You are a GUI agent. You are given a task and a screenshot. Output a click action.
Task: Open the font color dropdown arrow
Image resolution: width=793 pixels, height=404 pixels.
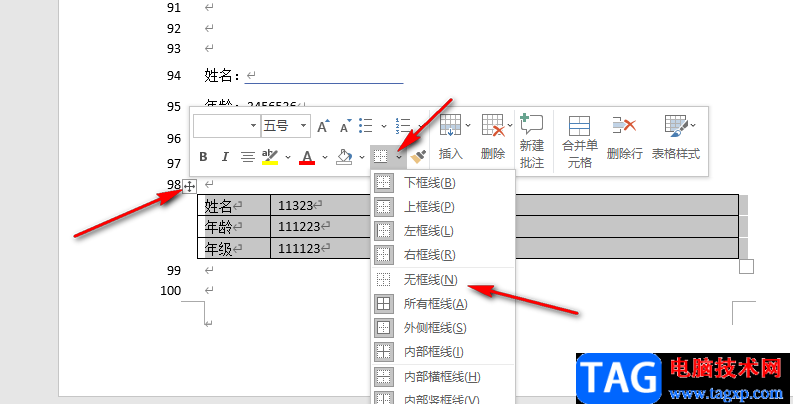325,157
